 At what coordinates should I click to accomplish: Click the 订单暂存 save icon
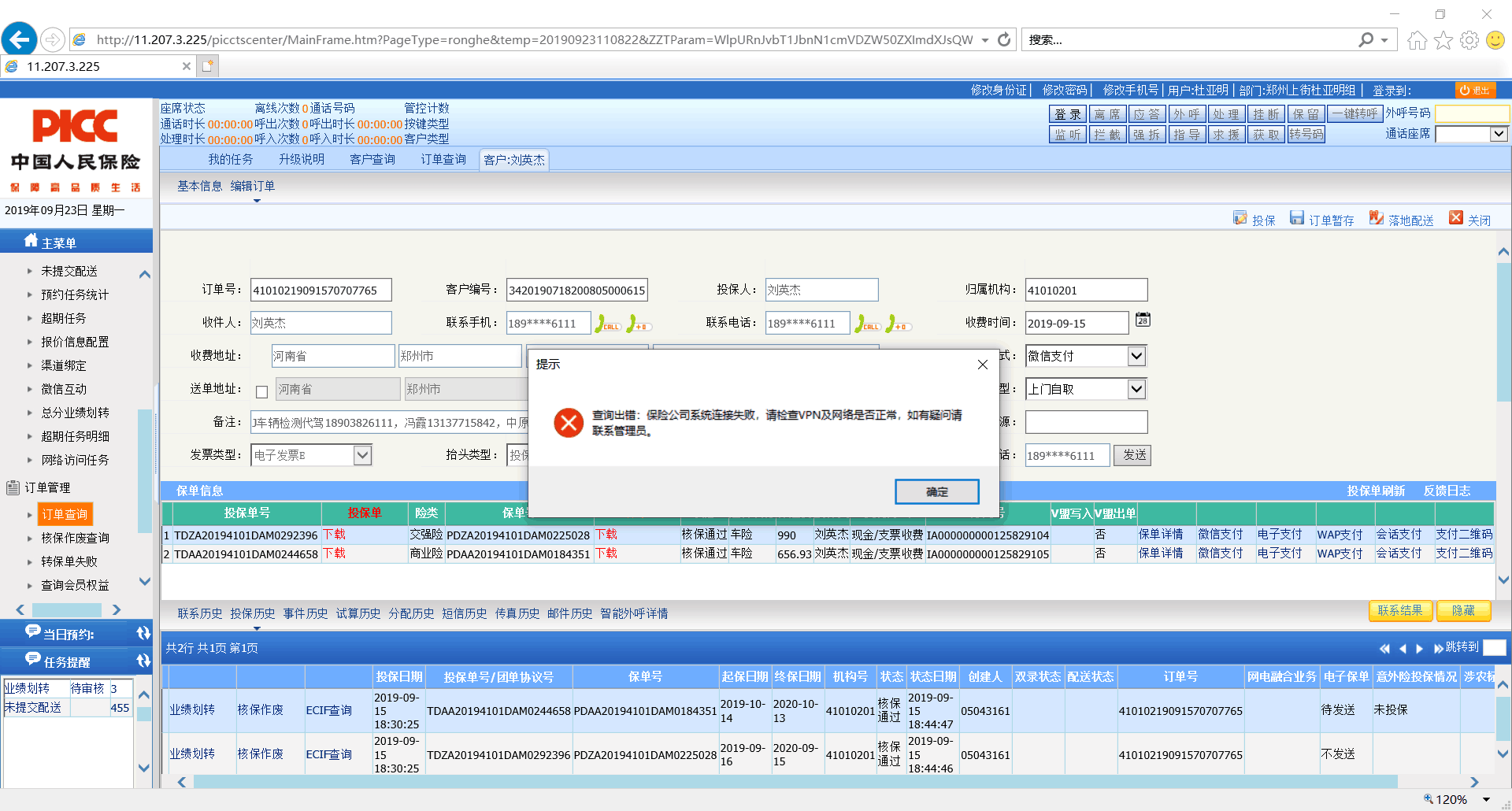tap(1297, 219)
